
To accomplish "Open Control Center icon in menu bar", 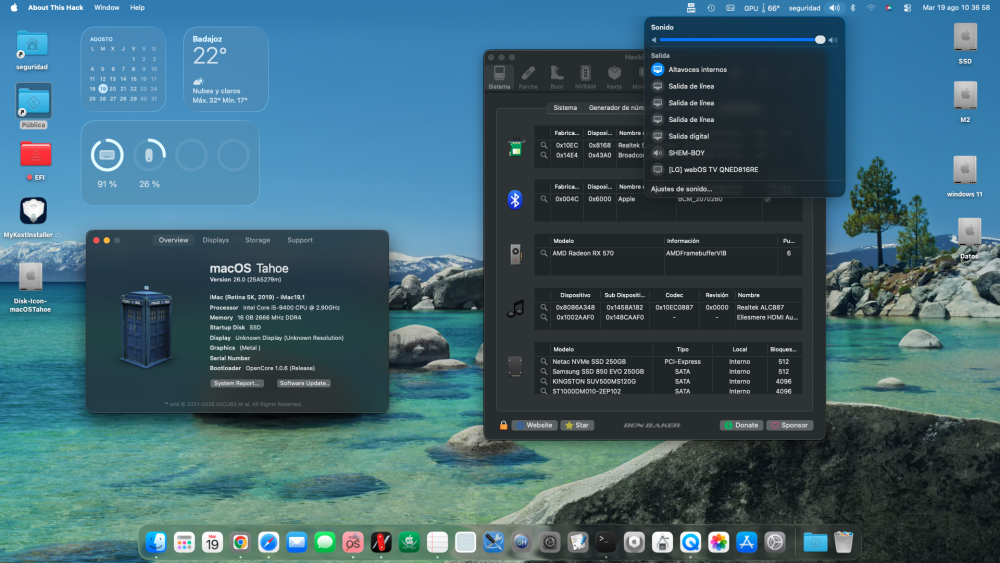I will coord(907,8).
